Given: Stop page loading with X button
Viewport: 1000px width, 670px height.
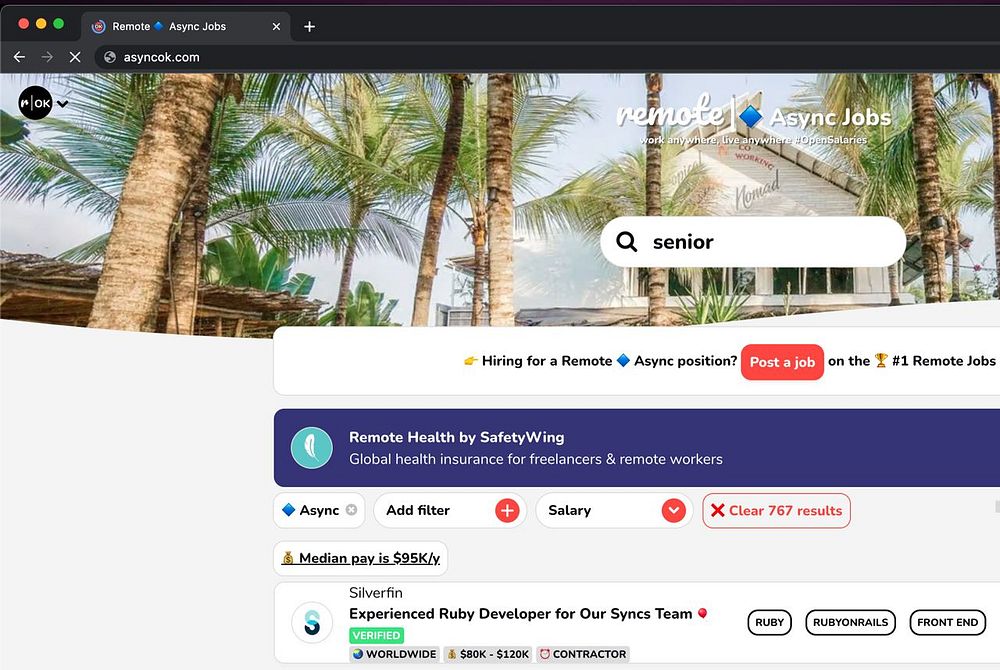Looking at the screenshot, I should tap(75, 57).
